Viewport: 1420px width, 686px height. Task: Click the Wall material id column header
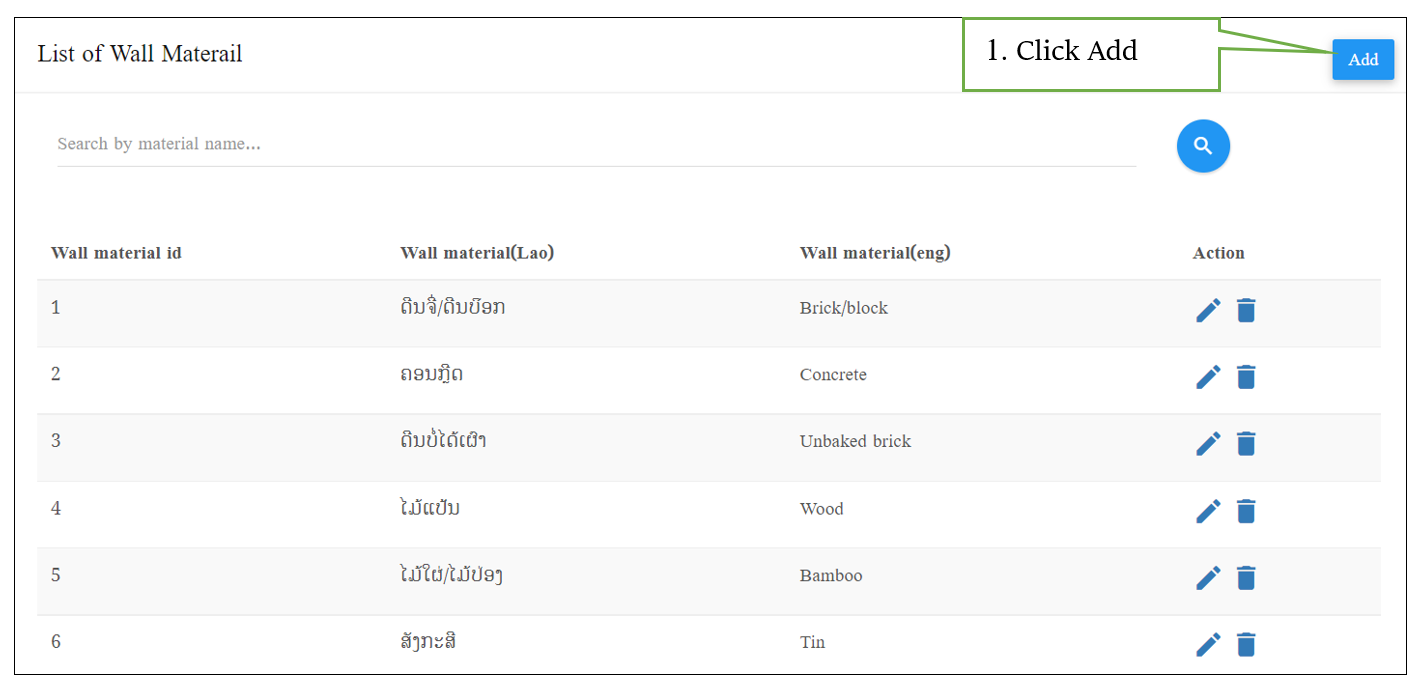point(116,253)
